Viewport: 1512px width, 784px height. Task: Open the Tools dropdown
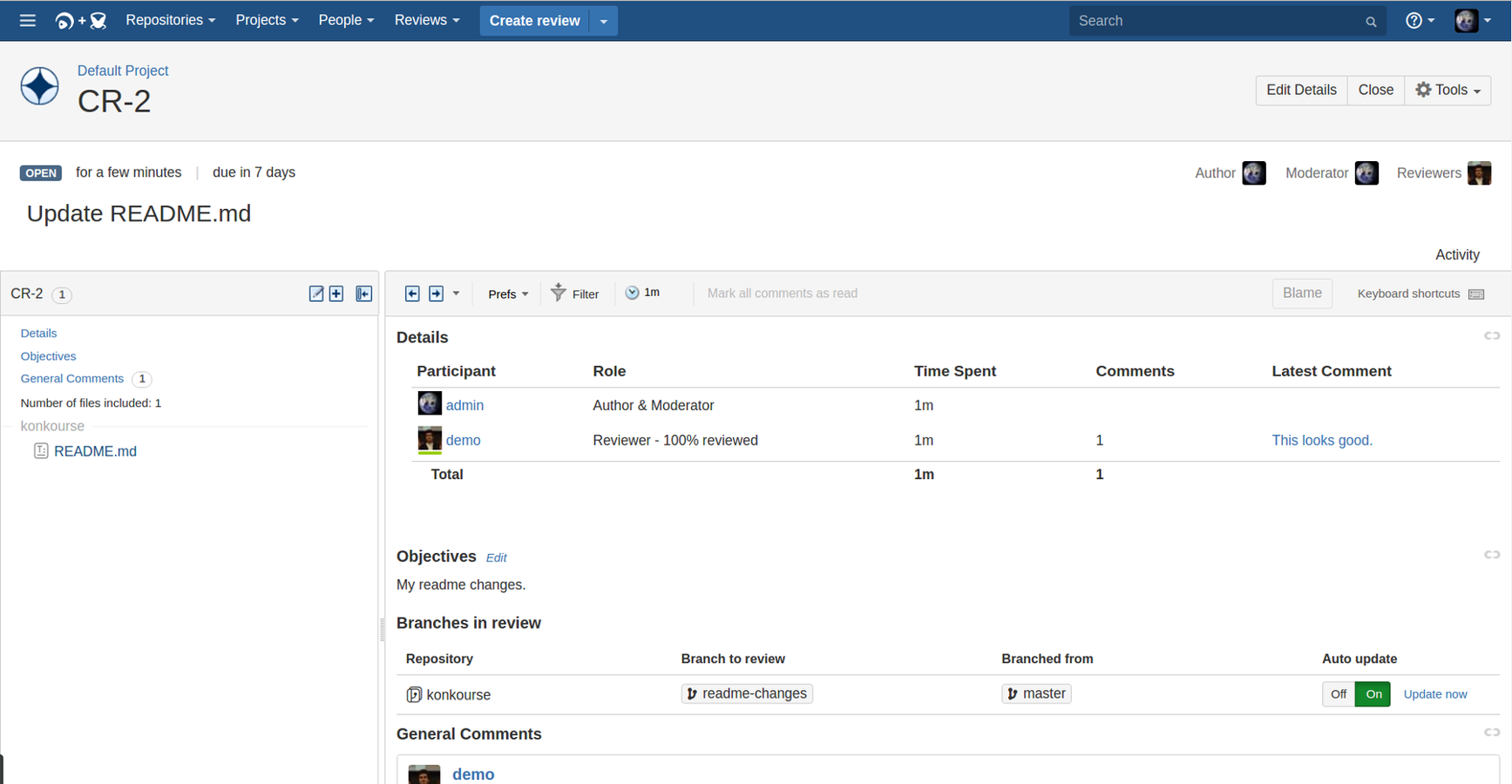1448,90
